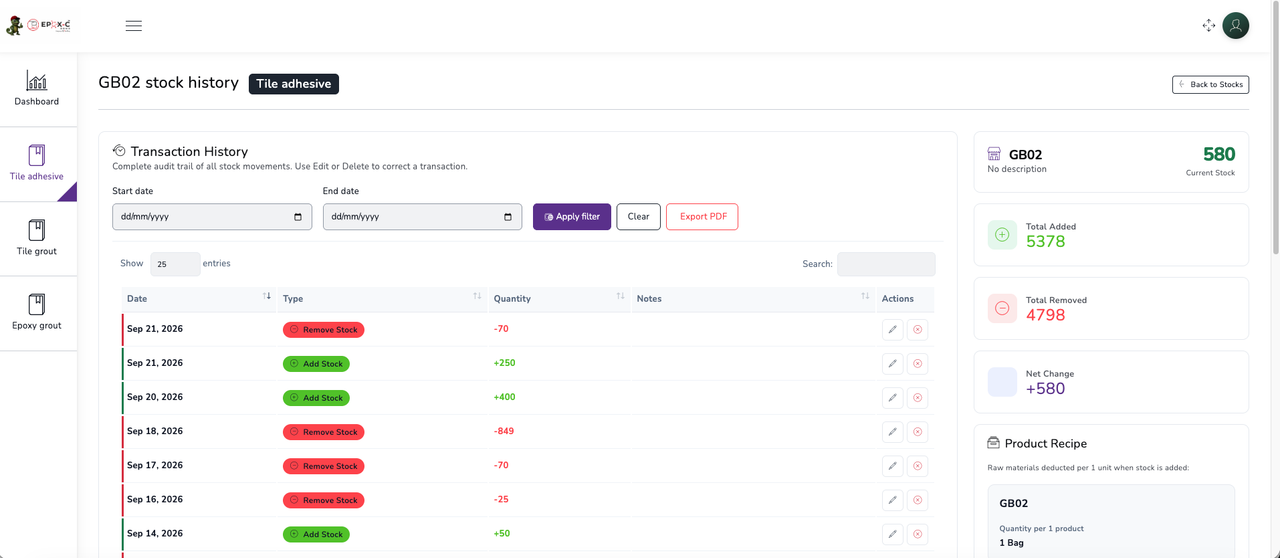Click the Total Removed value 4798
Screen dimensions: 1280x558
click(1046, 315)
